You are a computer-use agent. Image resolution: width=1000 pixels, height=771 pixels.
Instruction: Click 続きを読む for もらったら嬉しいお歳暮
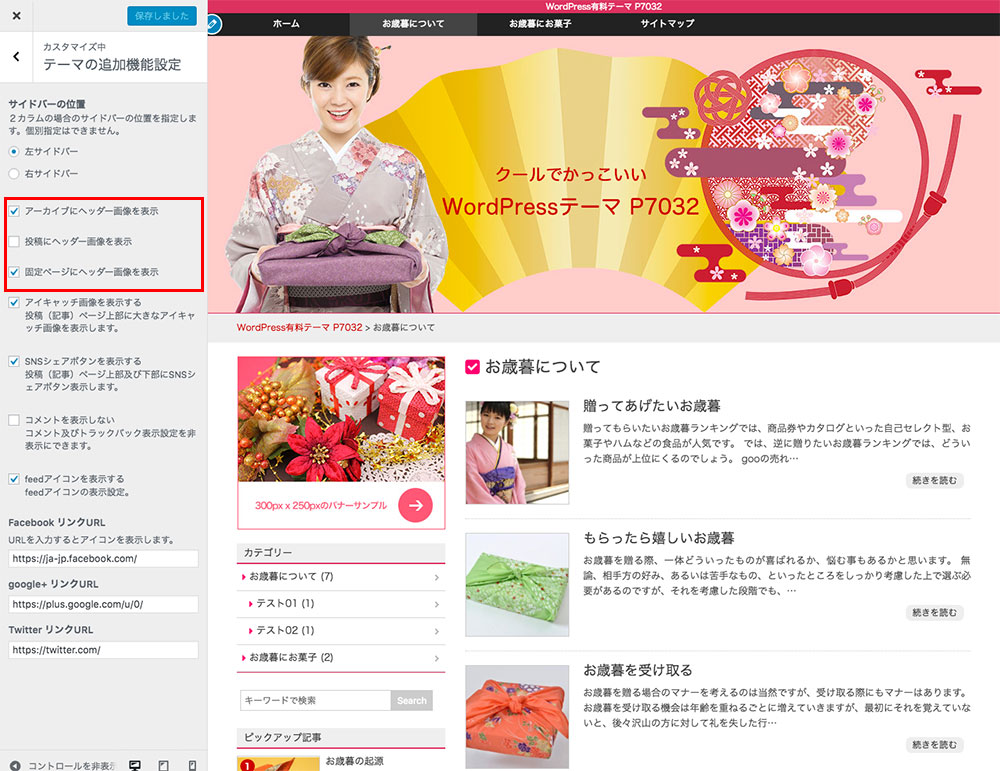click(x=934, y=612)
